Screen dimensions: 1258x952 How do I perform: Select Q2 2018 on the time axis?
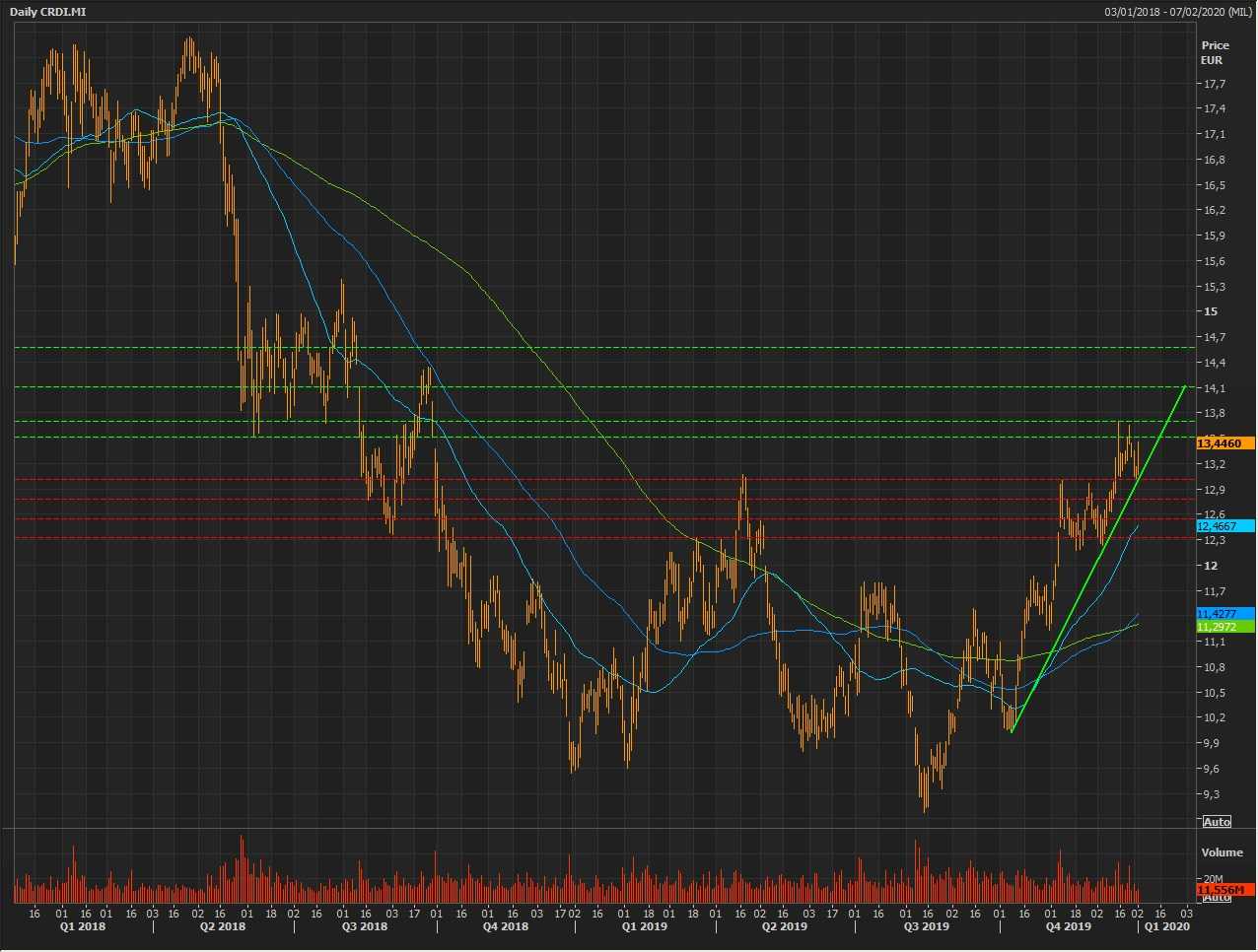223,926
